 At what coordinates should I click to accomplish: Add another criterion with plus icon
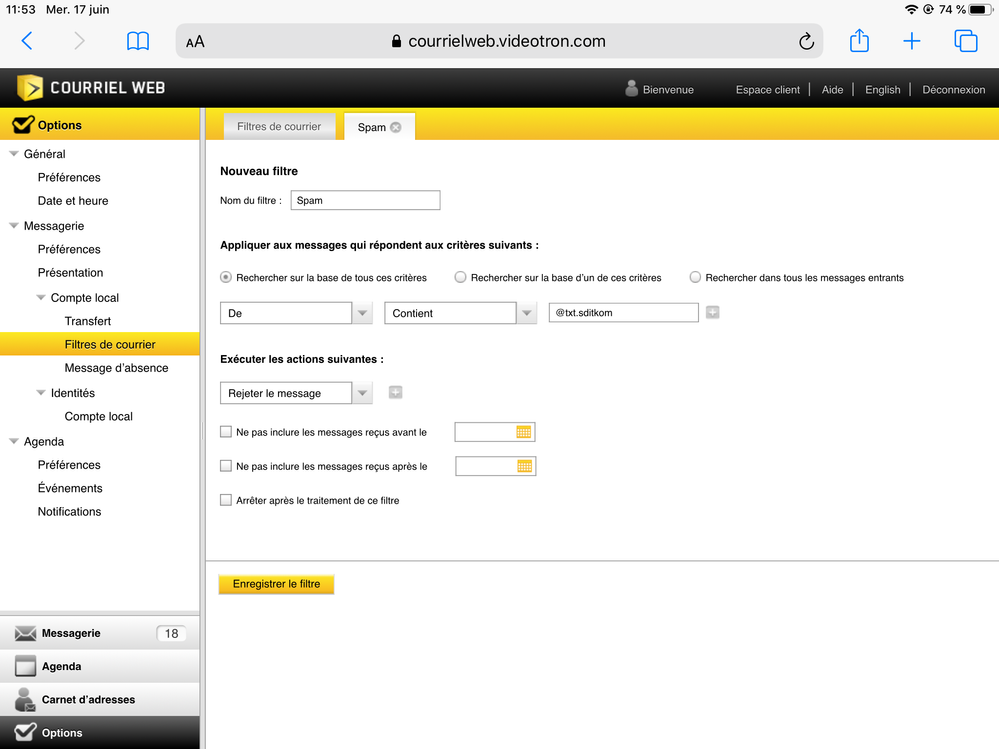[x=712, y=313]
